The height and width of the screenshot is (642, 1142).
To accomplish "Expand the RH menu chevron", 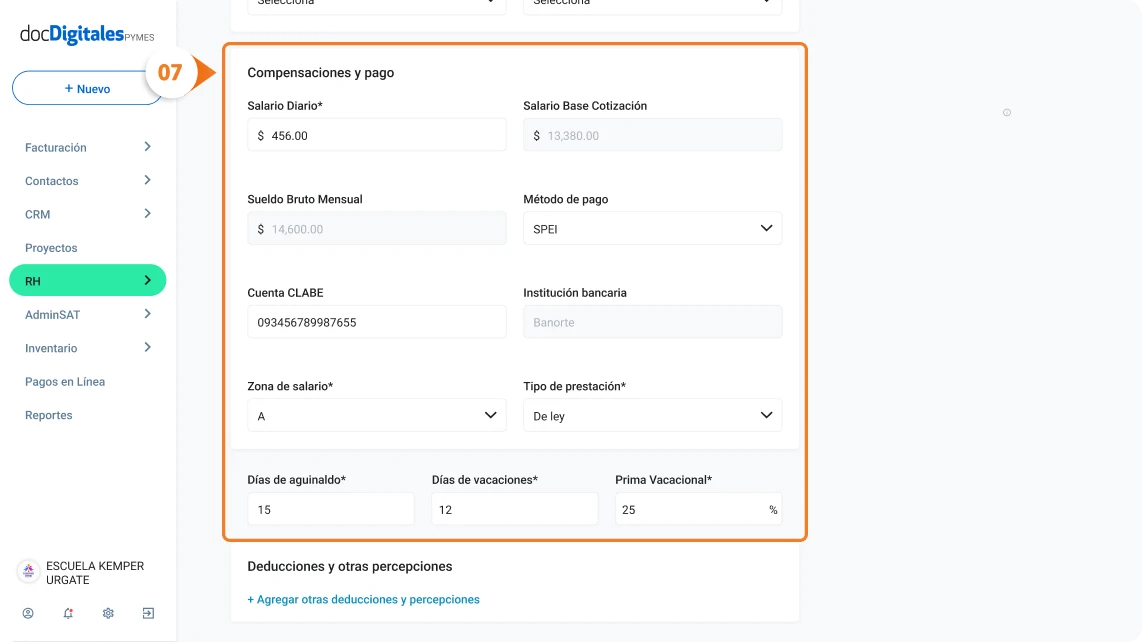I will (x=147, y=281).
